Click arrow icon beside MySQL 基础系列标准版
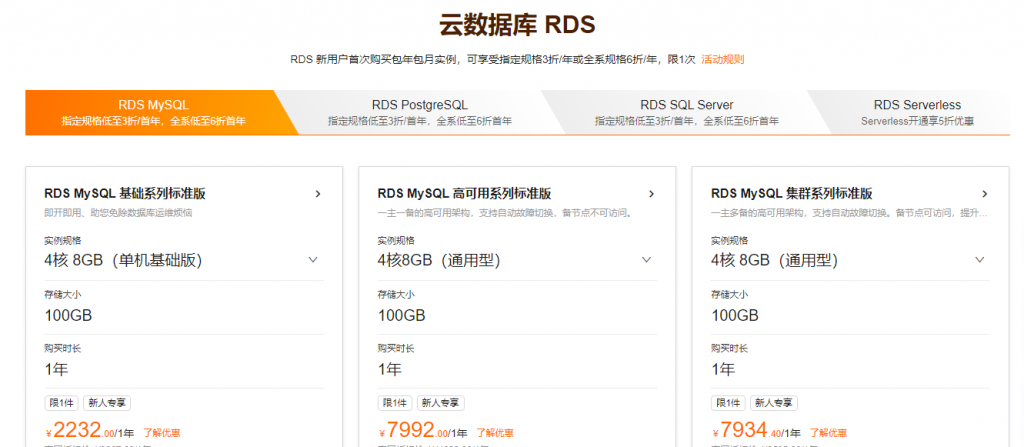Viewport: 1024px width, 447px height. (318, 194)
